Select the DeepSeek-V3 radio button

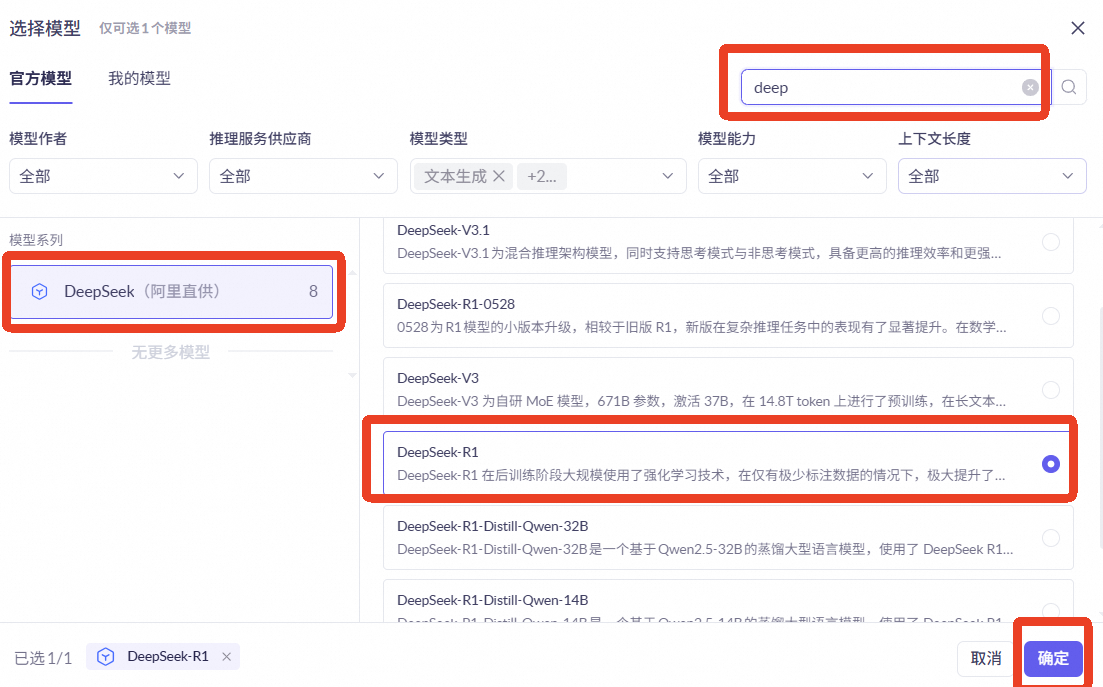point(1050,390)
